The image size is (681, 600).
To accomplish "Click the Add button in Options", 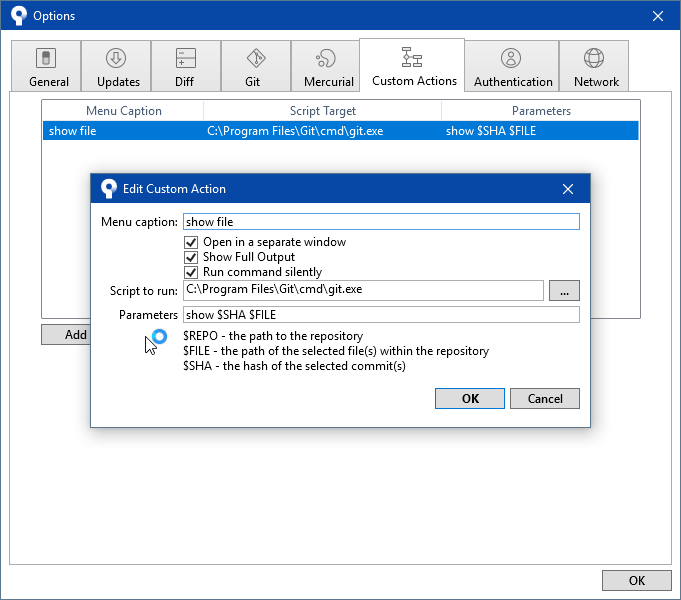I will (66, 335).
